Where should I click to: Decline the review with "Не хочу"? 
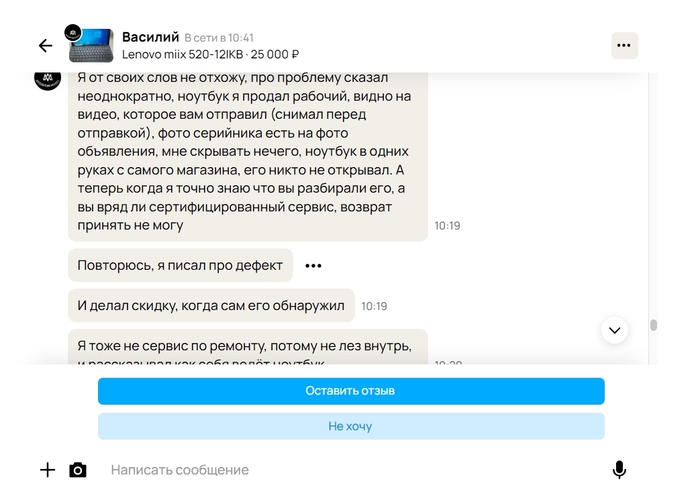[x=351, y=426]
